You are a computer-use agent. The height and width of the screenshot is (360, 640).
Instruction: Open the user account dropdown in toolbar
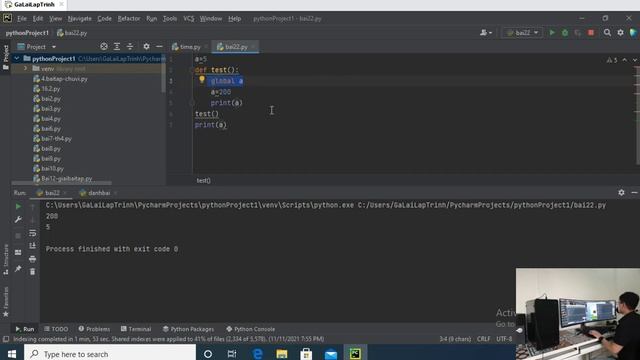click(486, 33)
